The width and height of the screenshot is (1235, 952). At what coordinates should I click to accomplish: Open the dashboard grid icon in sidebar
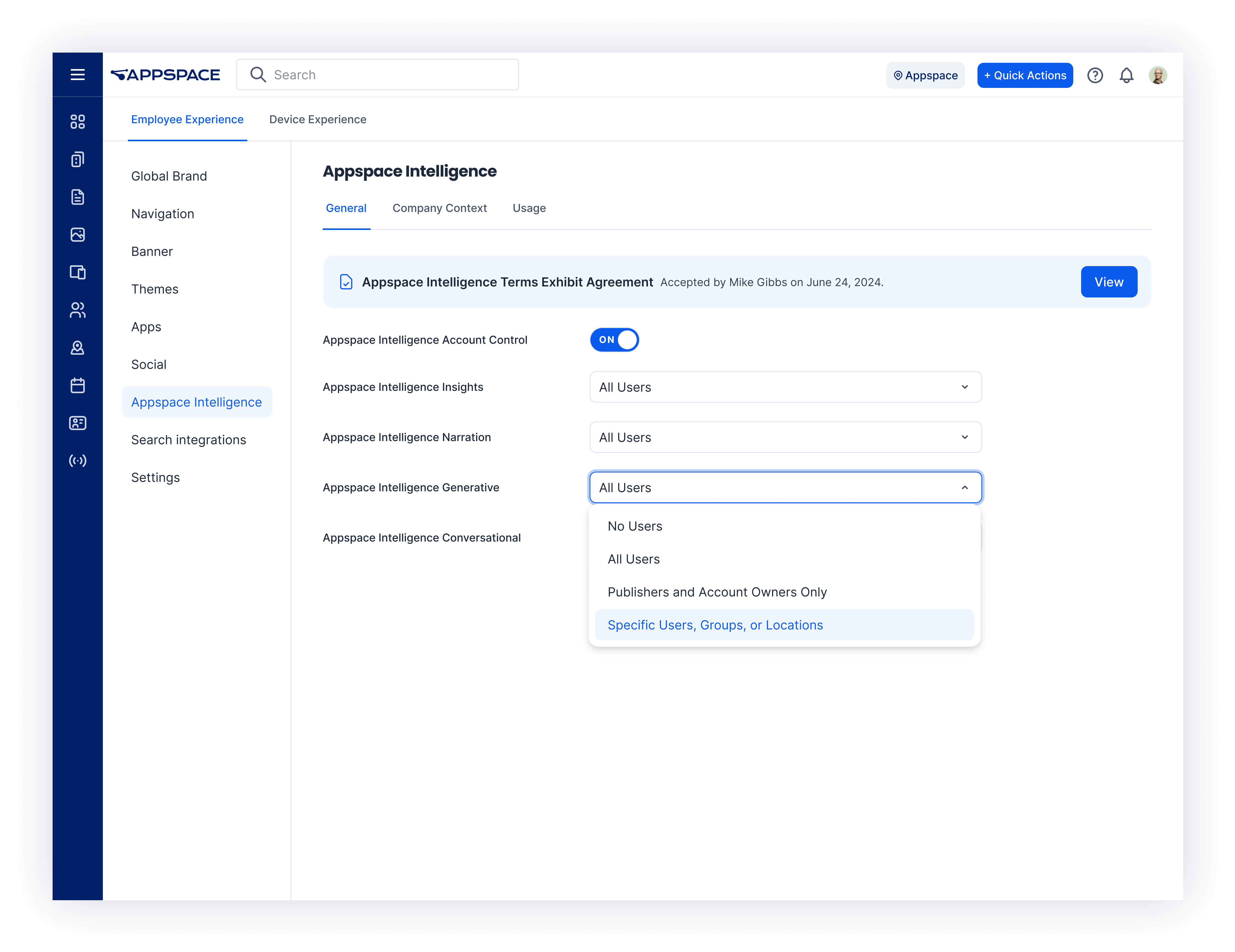[x=77, y=122]
